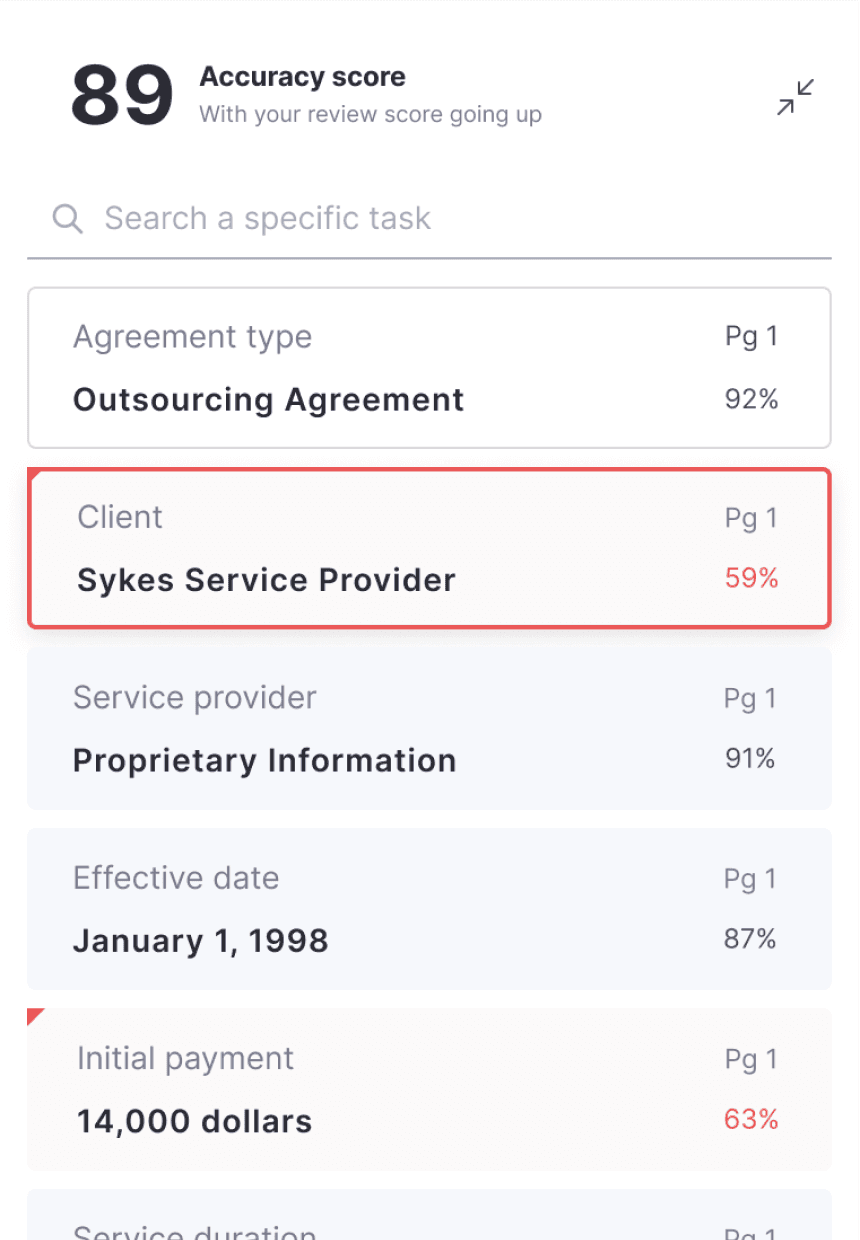Open the Agreement type card
The image size is (860, 1240).
pos(429,368)
